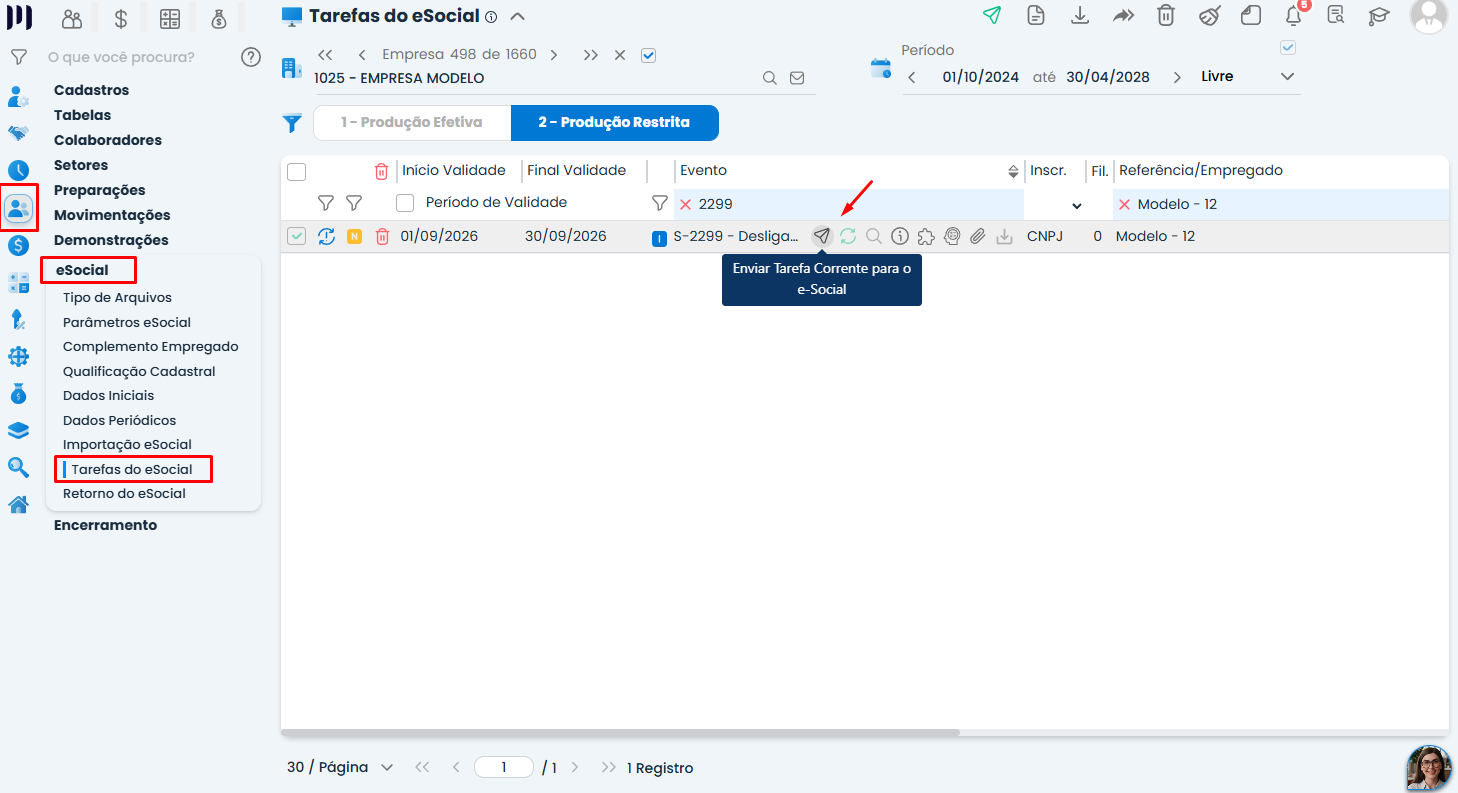The width and height of the screenshot is (1458, 793).
Task: Open the attachment paperclip on S-2299 row
Action: click(978, 236)
